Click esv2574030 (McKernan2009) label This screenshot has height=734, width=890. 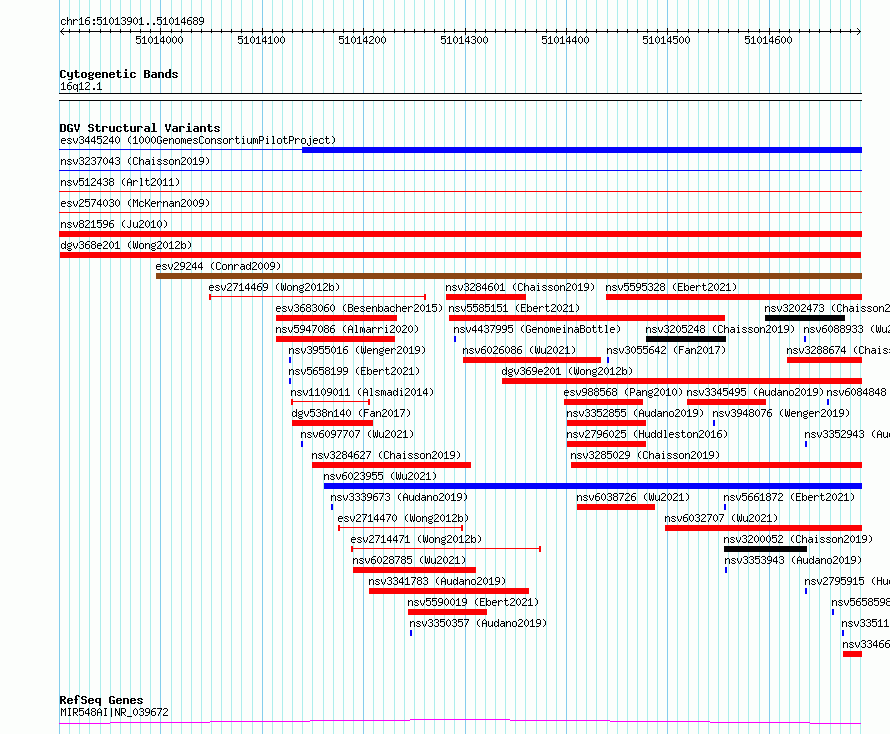tap(135, 203)
